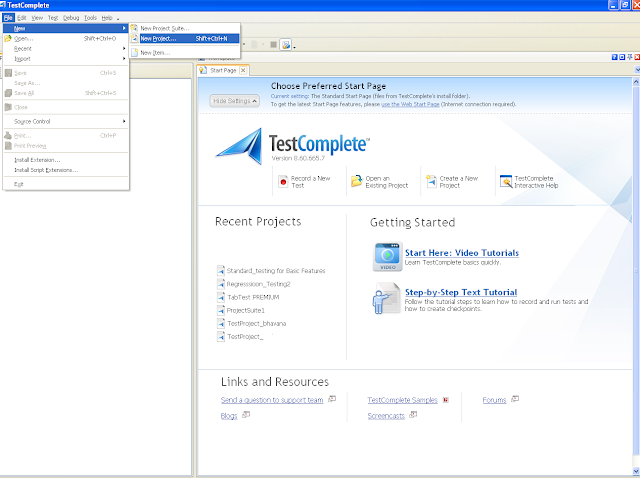640x479 pixels.
Task: Expand the Import submenu
Action: coord(66,59)
